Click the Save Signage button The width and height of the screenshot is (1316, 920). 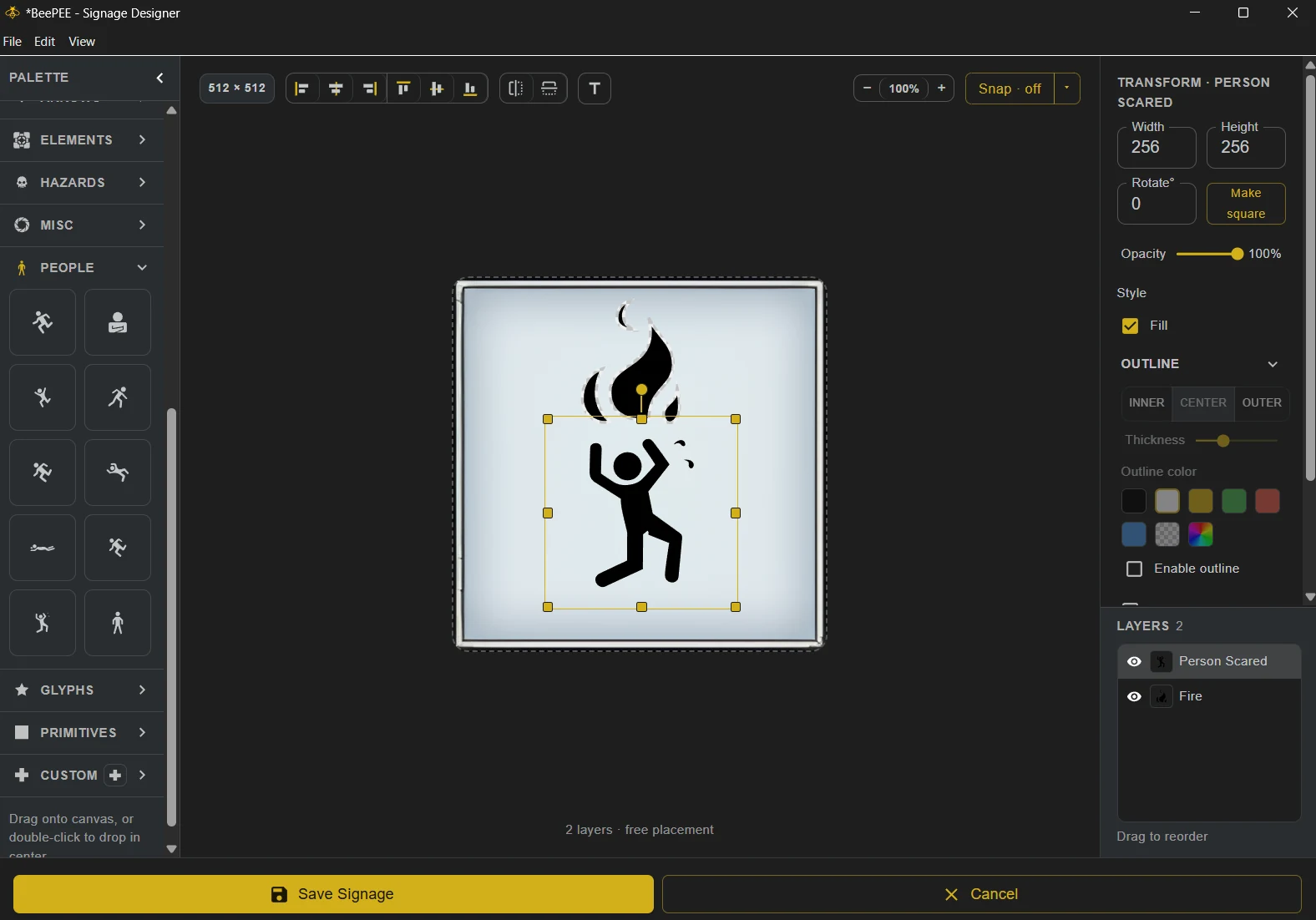[333, 894]
